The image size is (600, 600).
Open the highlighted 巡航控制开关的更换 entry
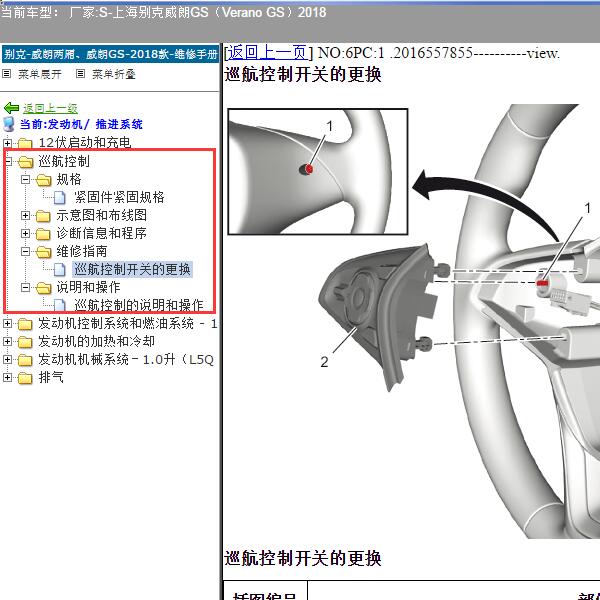click(132, 269)
